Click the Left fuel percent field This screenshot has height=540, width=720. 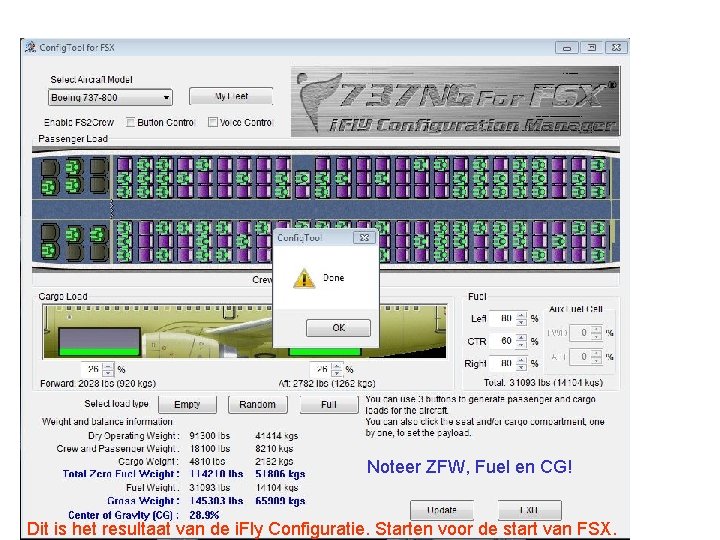503,318
